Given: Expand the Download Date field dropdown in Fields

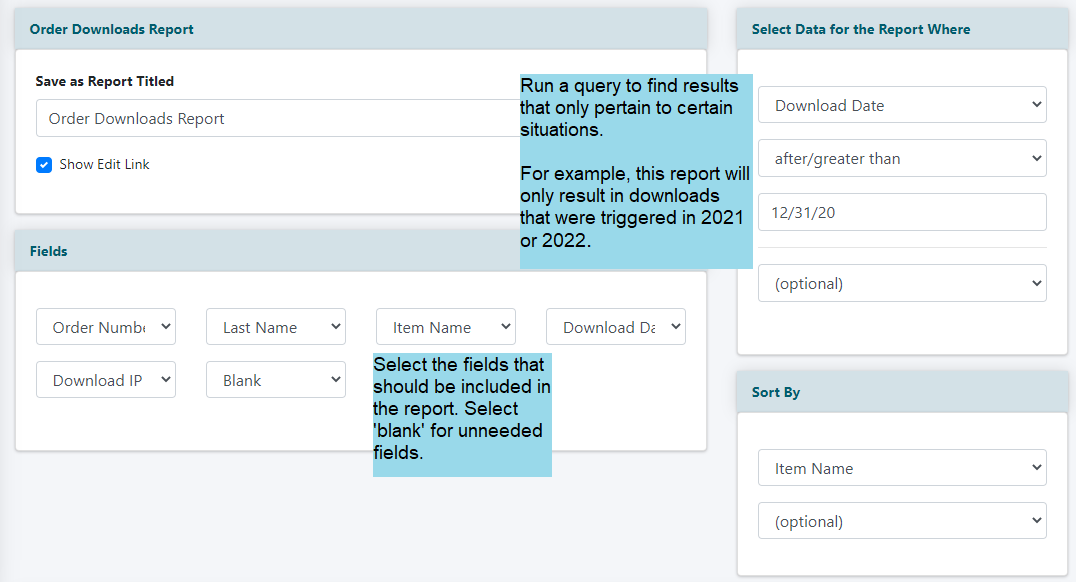Looking at the screenshot, I should pyautogui.click(x=616, y=327).
